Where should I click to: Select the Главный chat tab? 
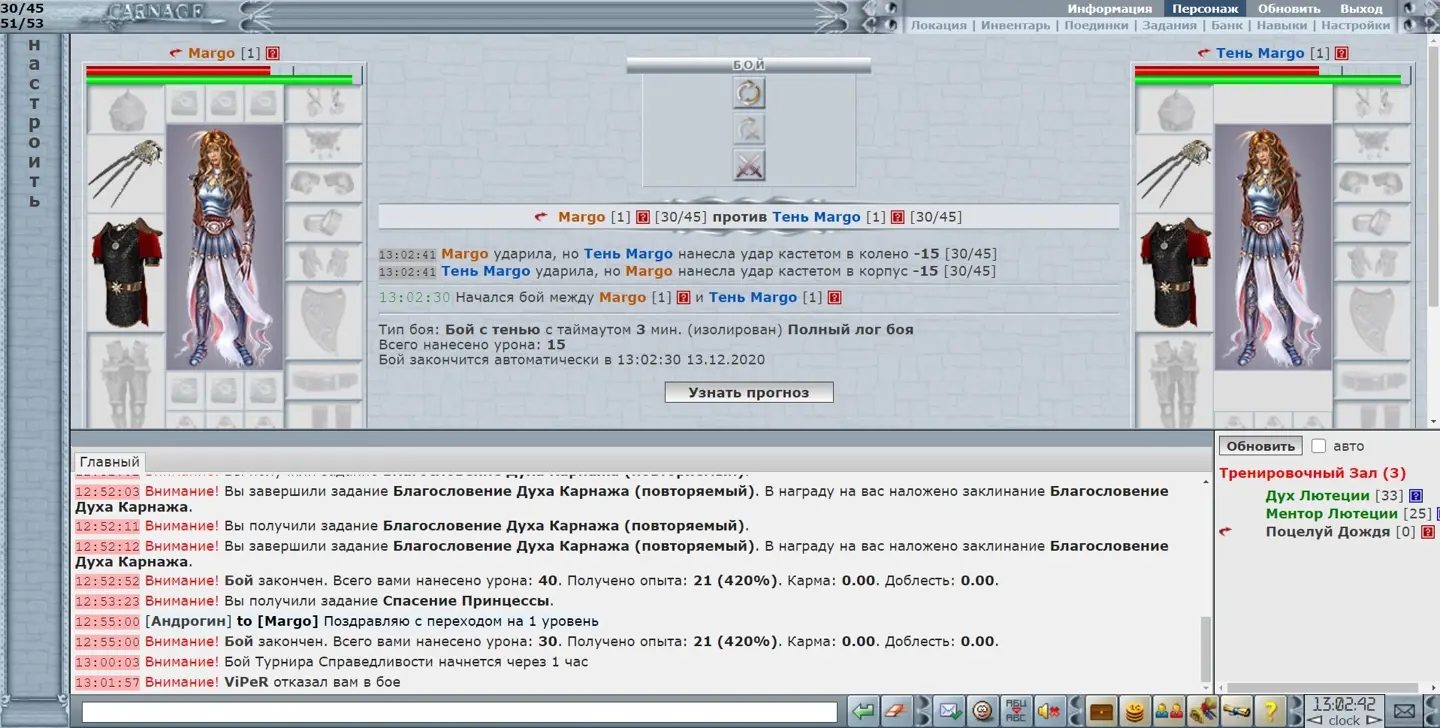point(109,462)
